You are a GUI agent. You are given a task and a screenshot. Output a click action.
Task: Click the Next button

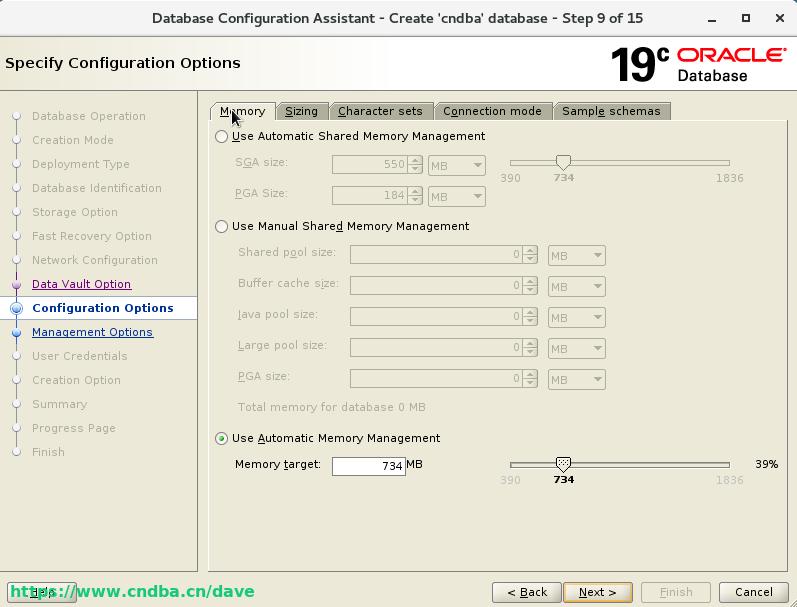pos(598,592)
